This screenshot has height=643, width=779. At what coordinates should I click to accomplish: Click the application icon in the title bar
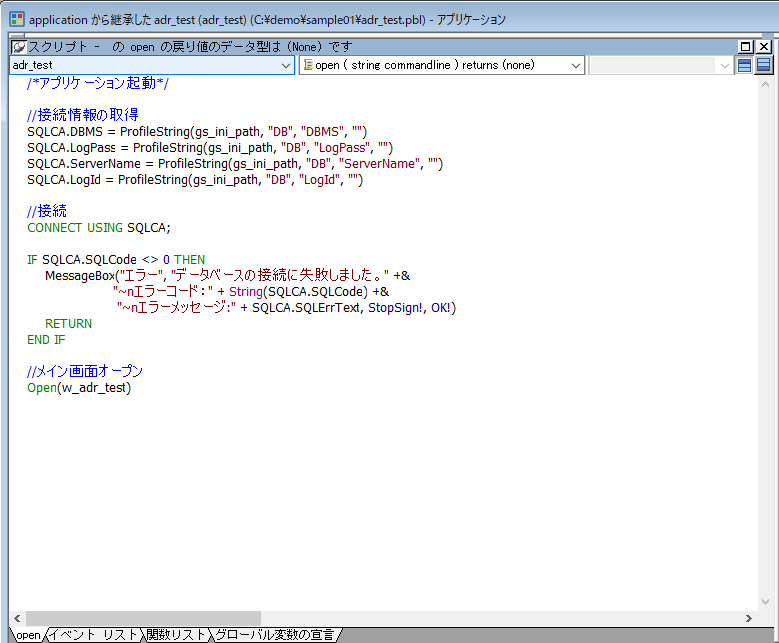pos(16,19)
